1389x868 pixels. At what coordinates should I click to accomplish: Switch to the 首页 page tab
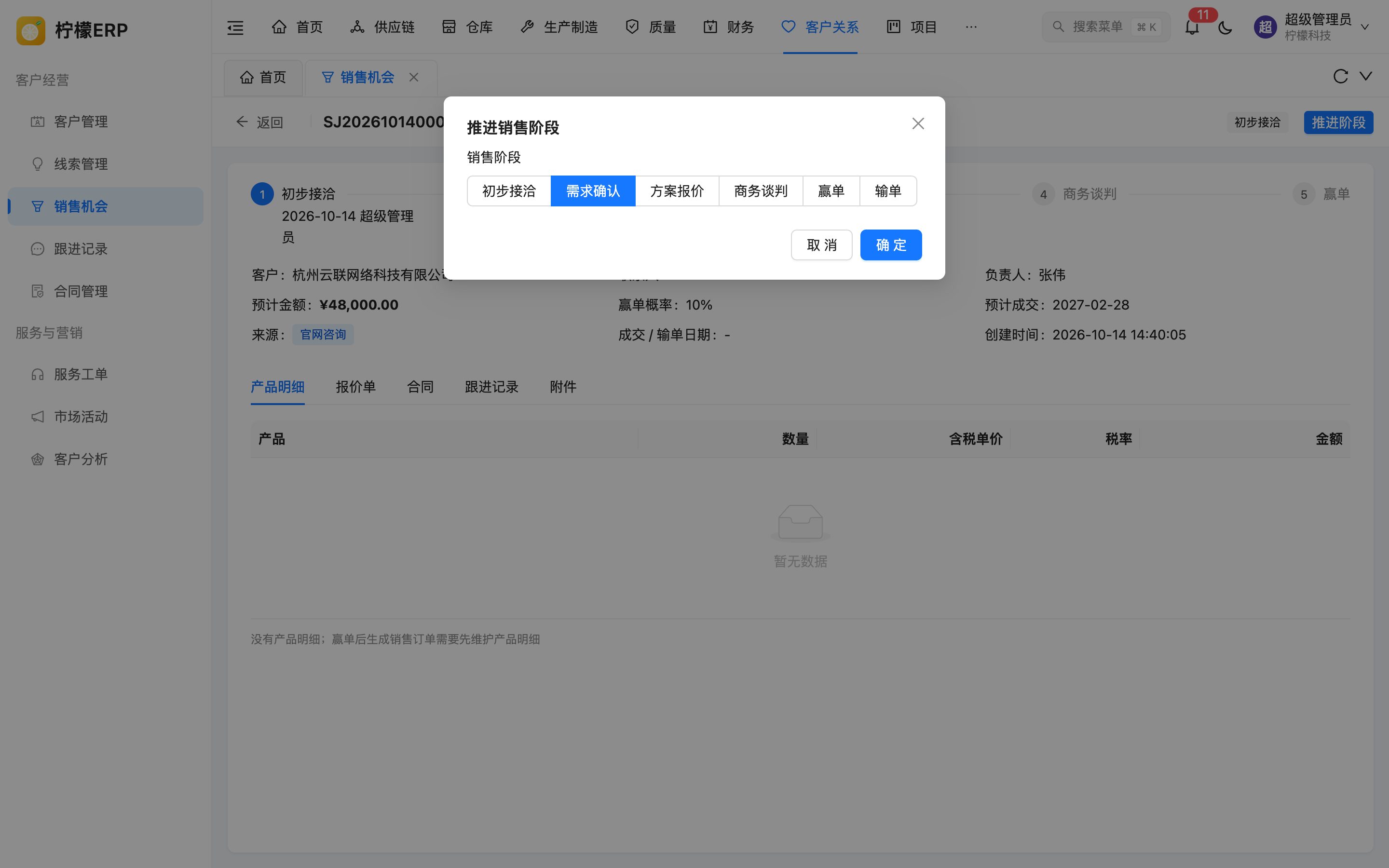point(263,78)
